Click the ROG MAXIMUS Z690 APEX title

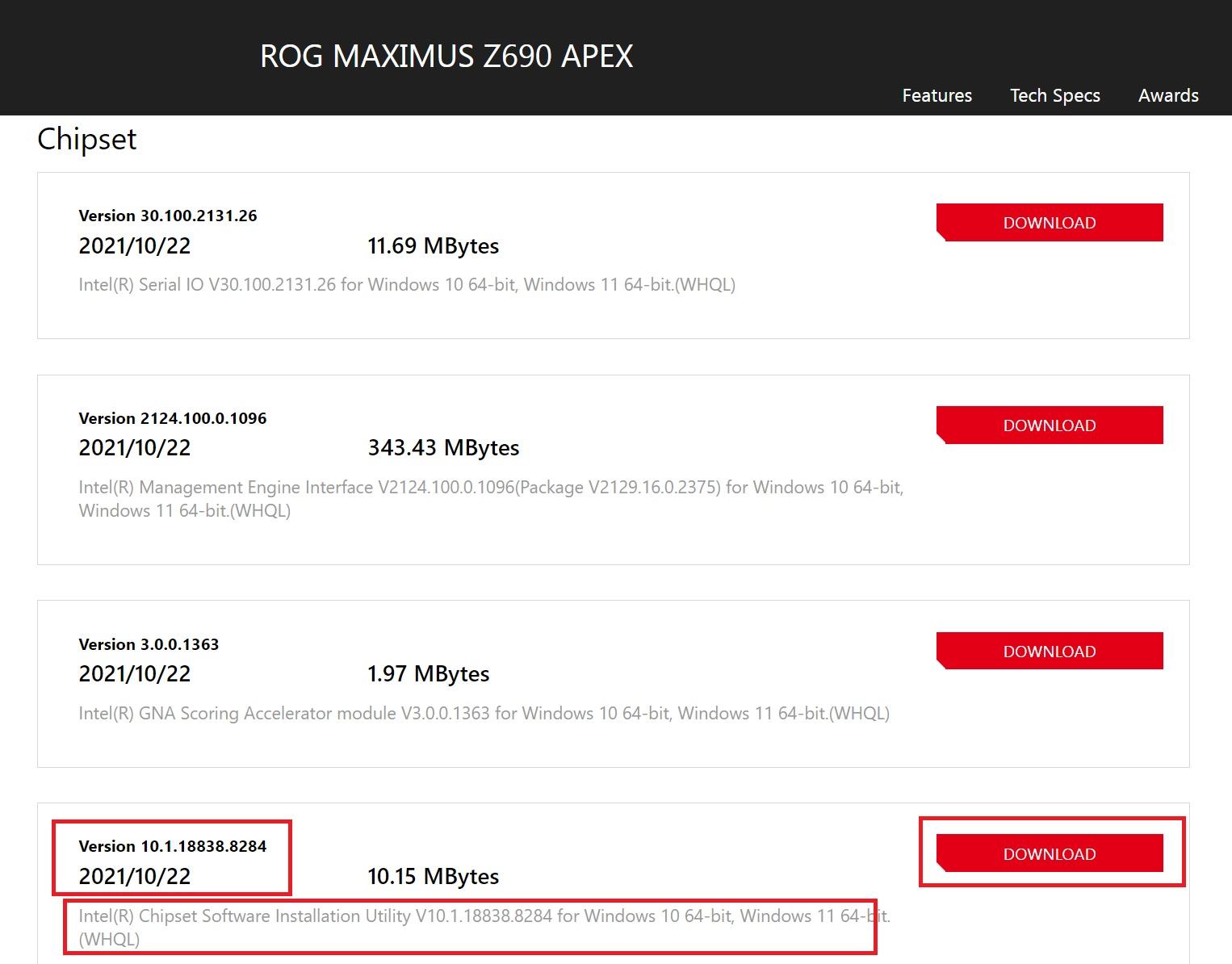[446, 56]
